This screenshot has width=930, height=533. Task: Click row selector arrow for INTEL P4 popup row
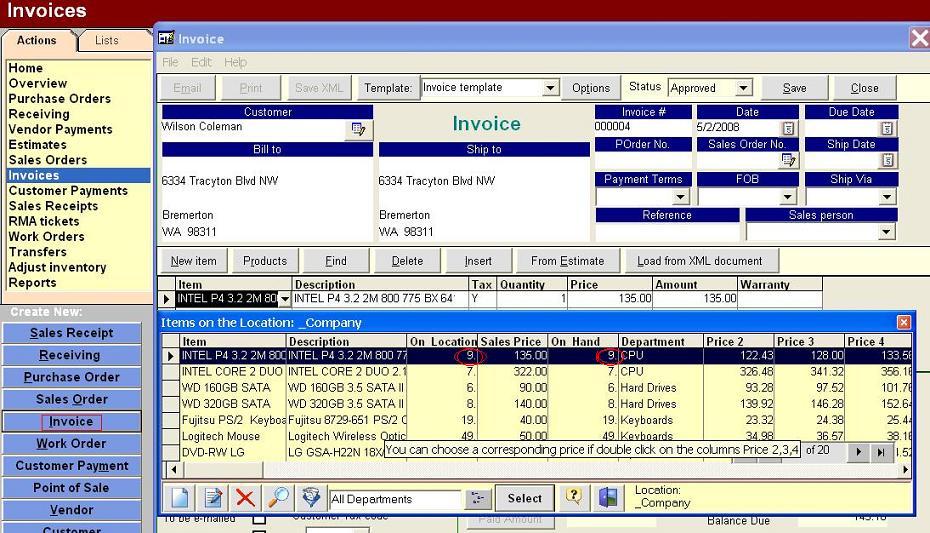[171, 356]
